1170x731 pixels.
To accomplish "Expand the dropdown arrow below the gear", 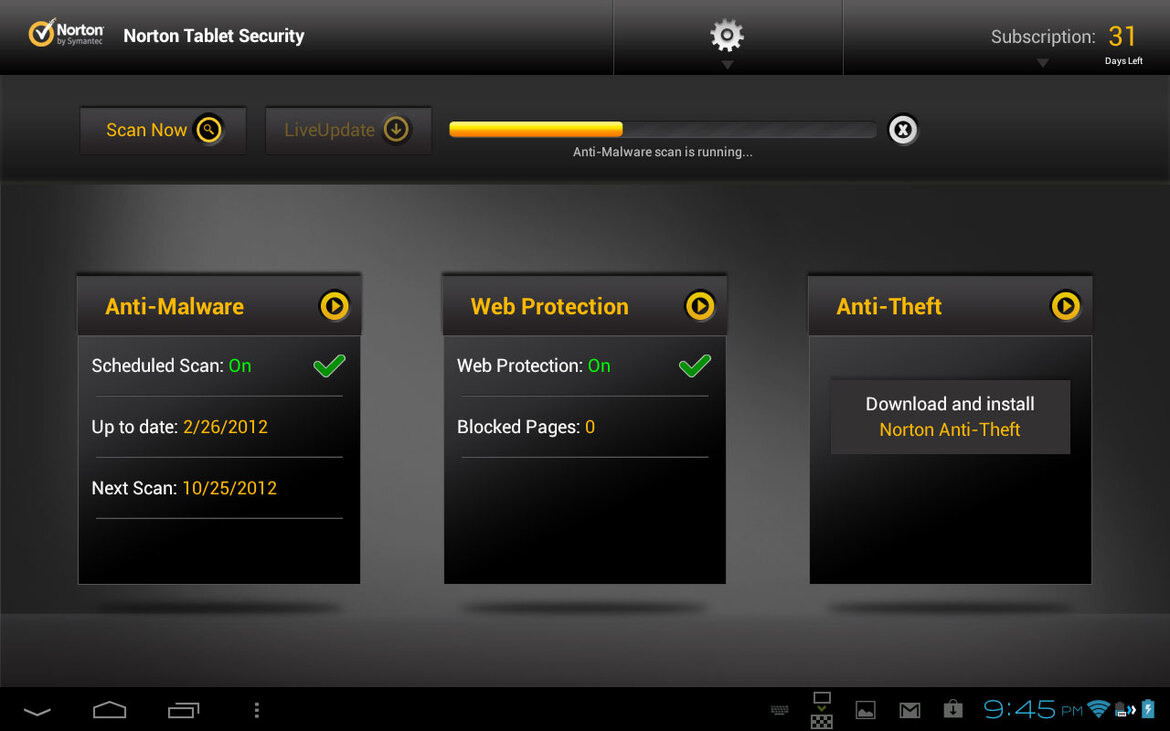I will (x=728, y=65).
